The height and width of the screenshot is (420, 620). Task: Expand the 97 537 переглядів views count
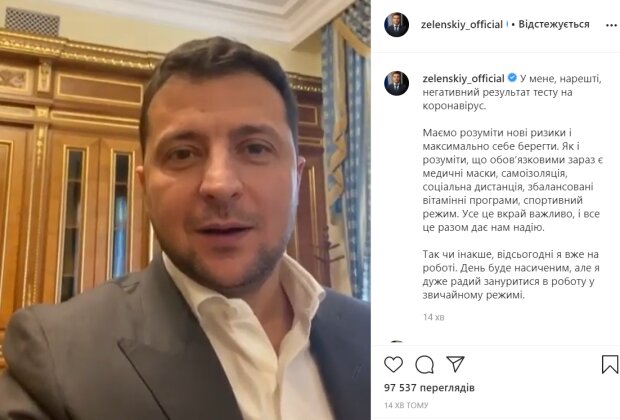(x=429, y=388)
